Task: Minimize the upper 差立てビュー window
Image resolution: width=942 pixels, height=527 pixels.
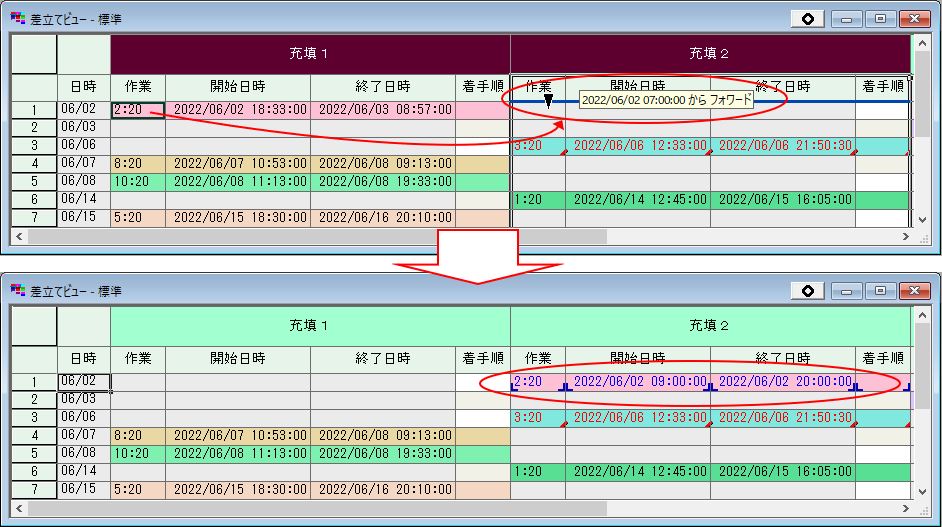Action: (846, 19)
